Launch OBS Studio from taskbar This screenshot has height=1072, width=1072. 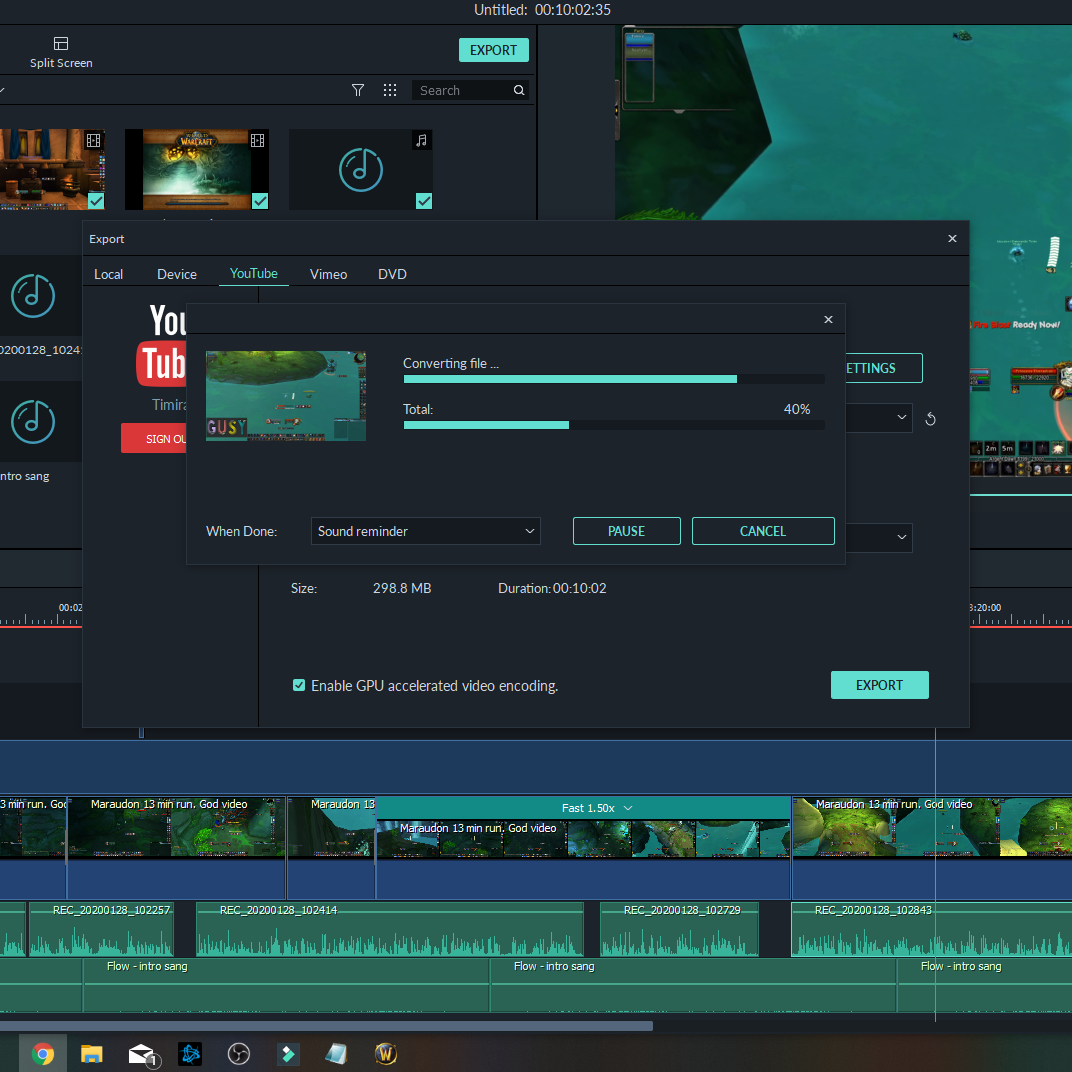tap(238, 1053)
